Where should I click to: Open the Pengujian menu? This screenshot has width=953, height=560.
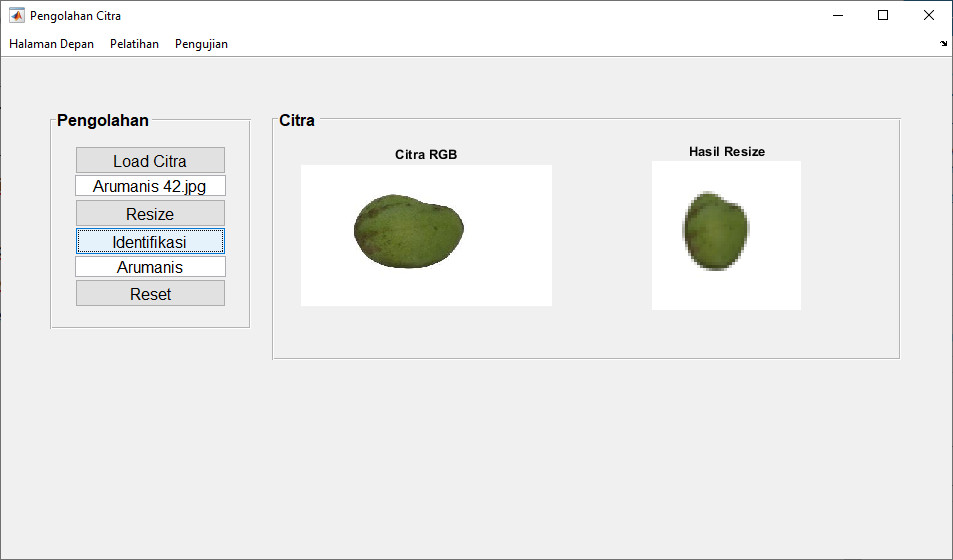click(x=201, y=44)
